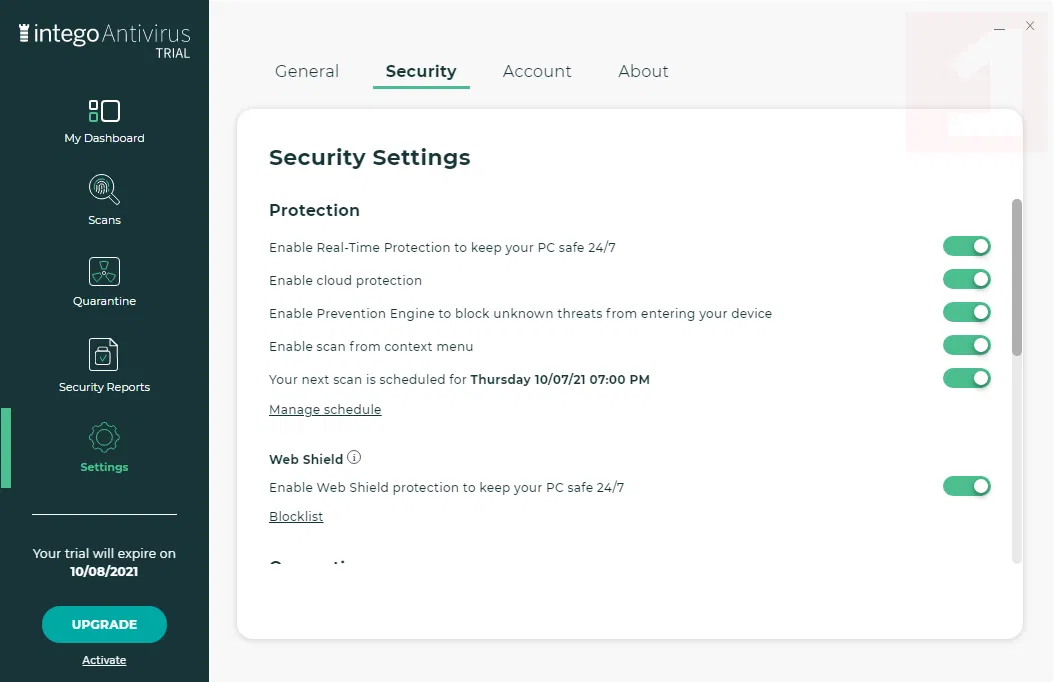Image resolution: width=1054 pixels, height=682 pixels.
Task: Open the Blocklist link
Action: 296,517
